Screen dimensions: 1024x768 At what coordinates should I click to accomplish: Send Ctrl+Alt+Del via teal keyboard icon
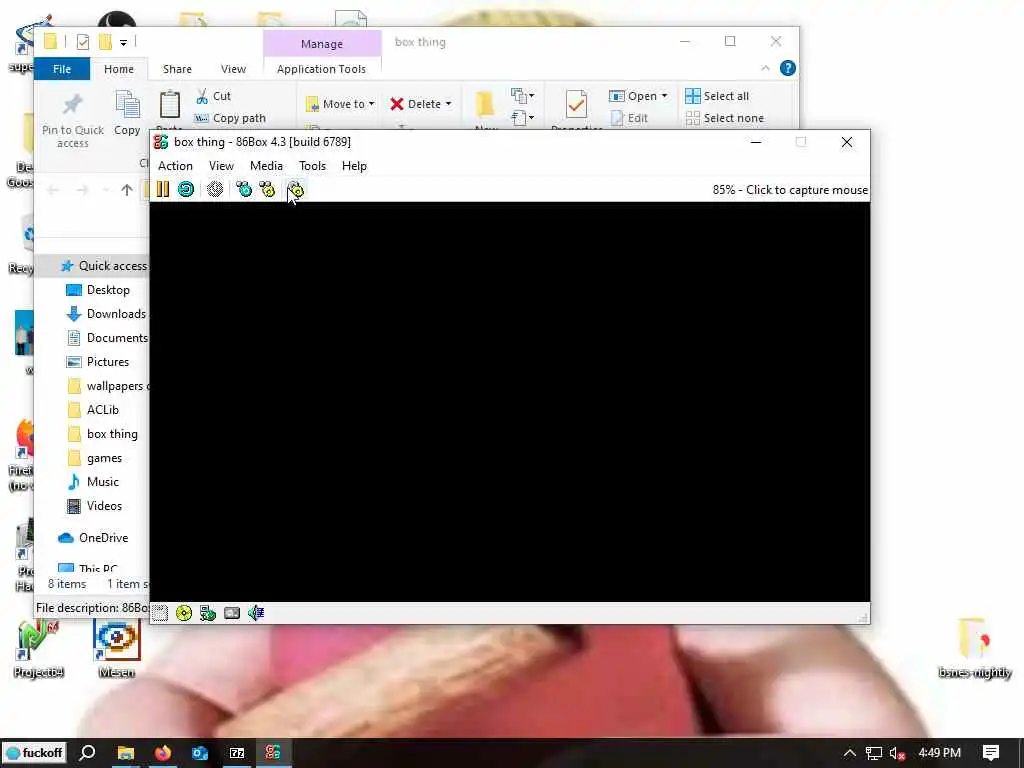244,189
